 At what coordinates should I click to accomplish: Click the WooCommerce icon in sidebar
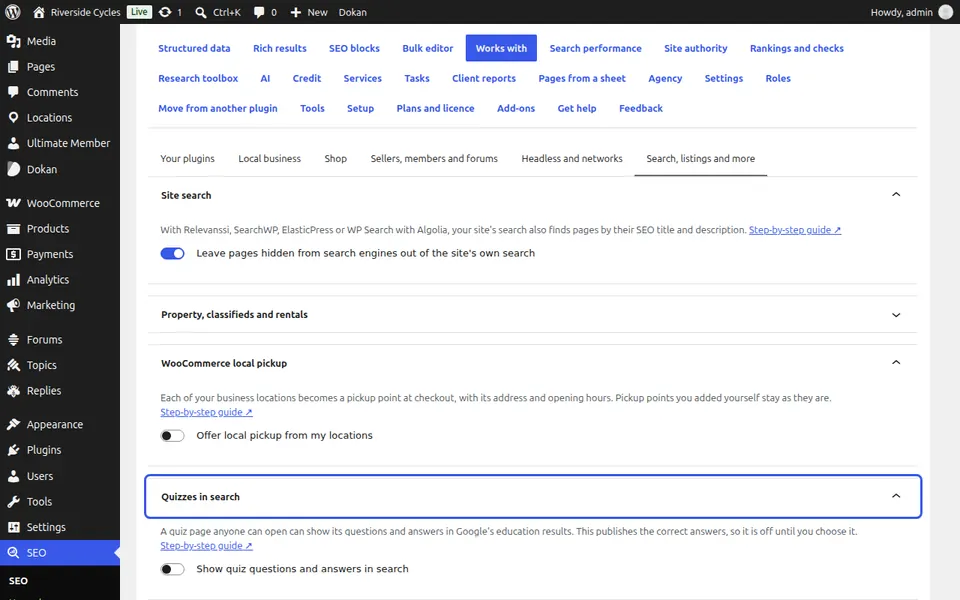(x=13, y=203)
